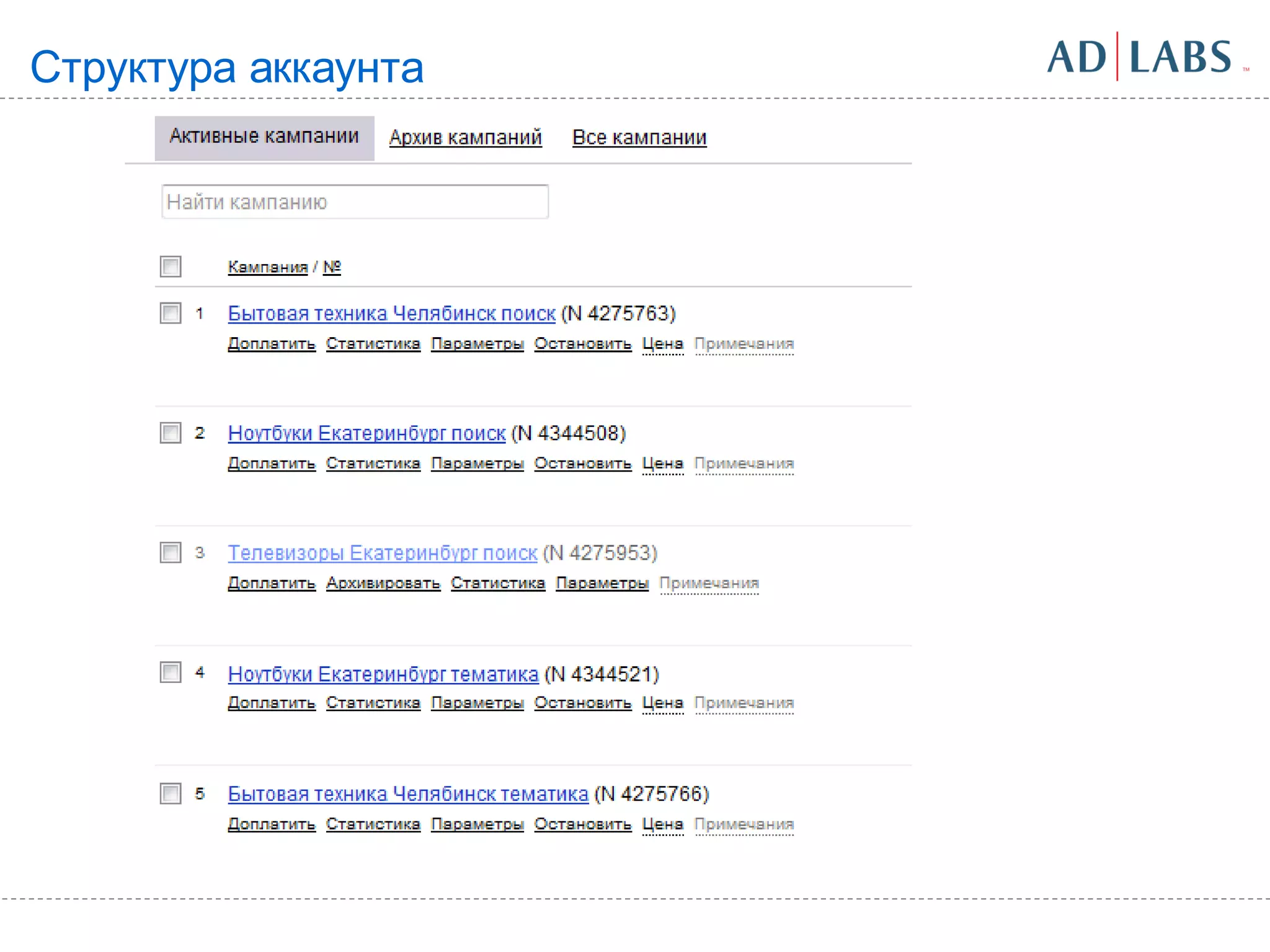Open Статистика for campaign N 4275763
The height and width of the screenshot is (952, 1270).
click(x=373, y=344)
